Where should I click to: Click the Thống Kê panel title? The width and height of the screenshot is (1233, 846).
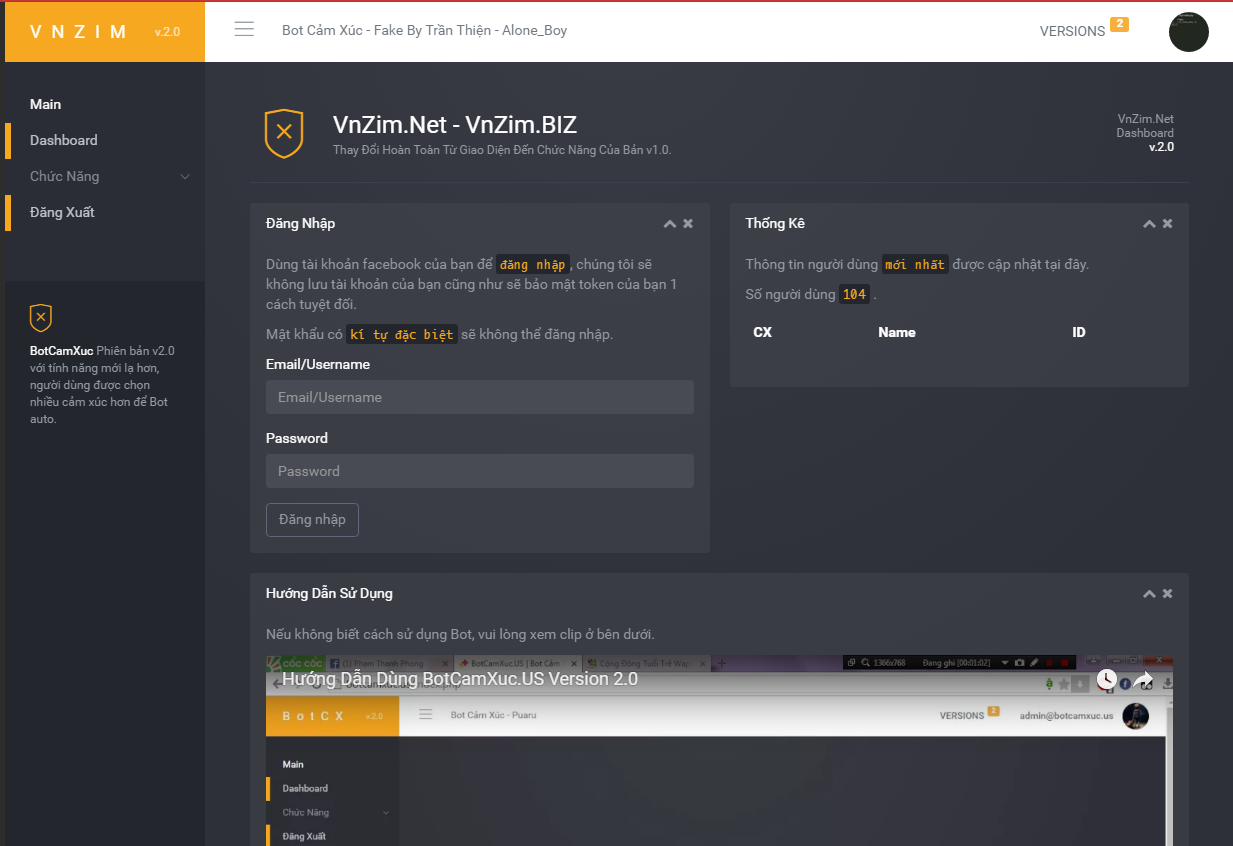coord(775,223)
